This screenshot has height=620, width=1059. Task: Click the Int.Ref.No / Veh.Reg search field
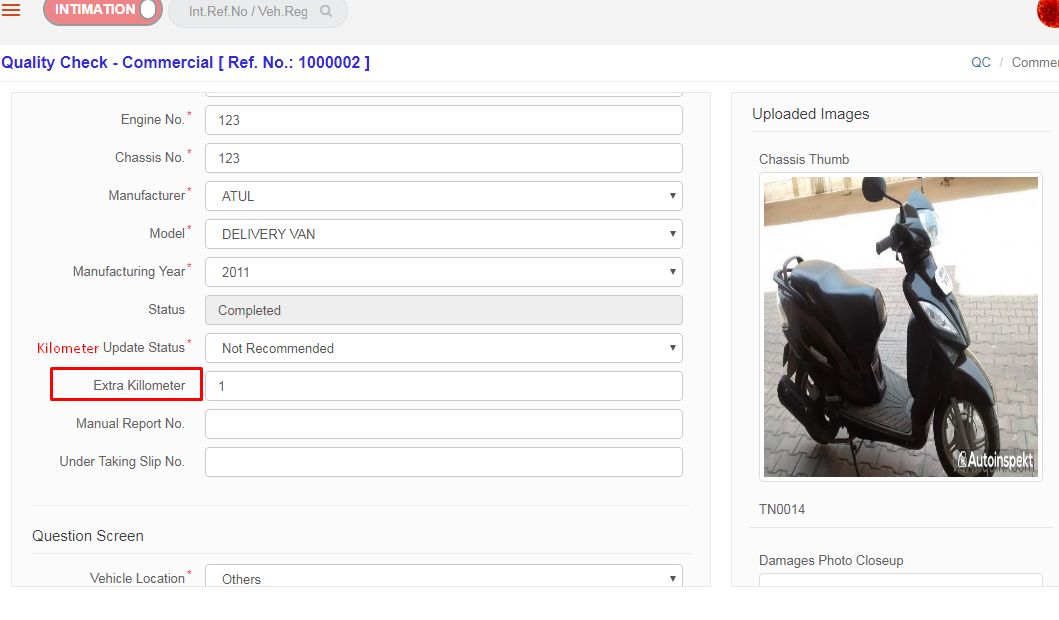point(248,12)
